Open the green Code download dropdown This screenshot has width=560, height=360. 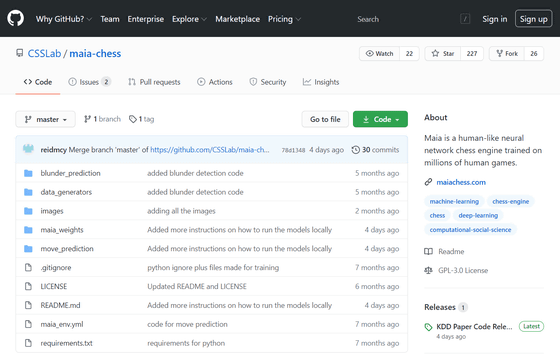pos(380,119)
